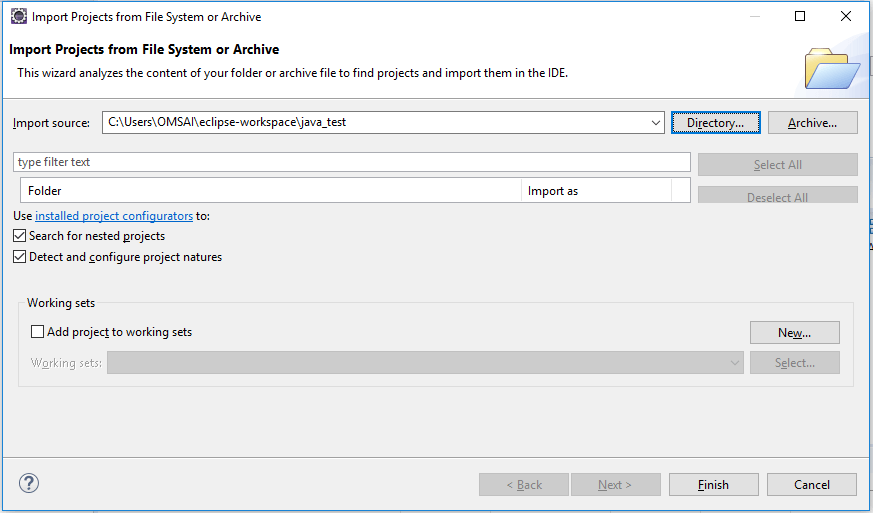Uncheck Detect and configure project natures
The width and height of the screenshot is (873, 513).
click(x=20, y=257)
